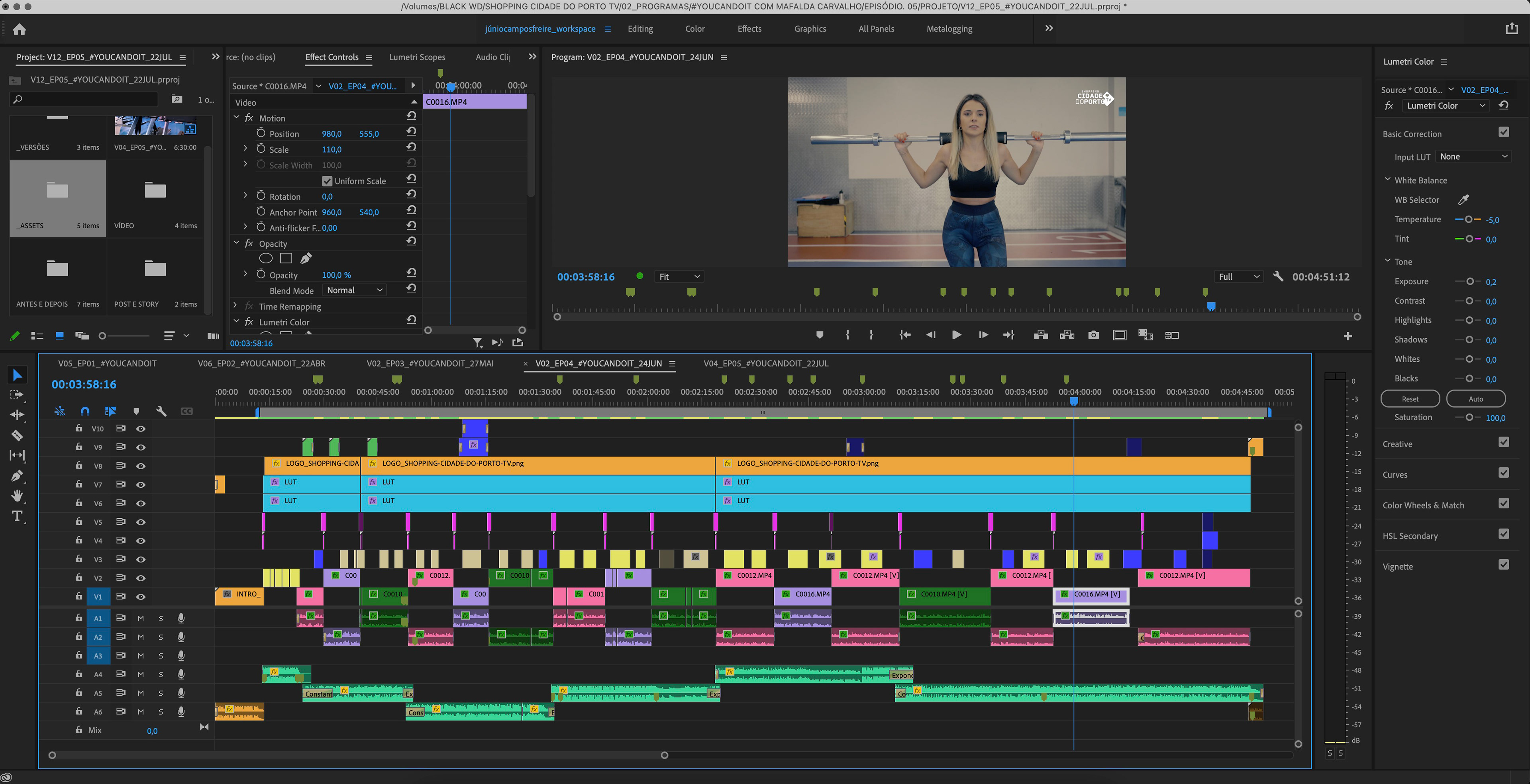The height and width of the screenshot is (784, 1530).
Task: Open Color Wheels & Match section
Action: click(1423, 506)
